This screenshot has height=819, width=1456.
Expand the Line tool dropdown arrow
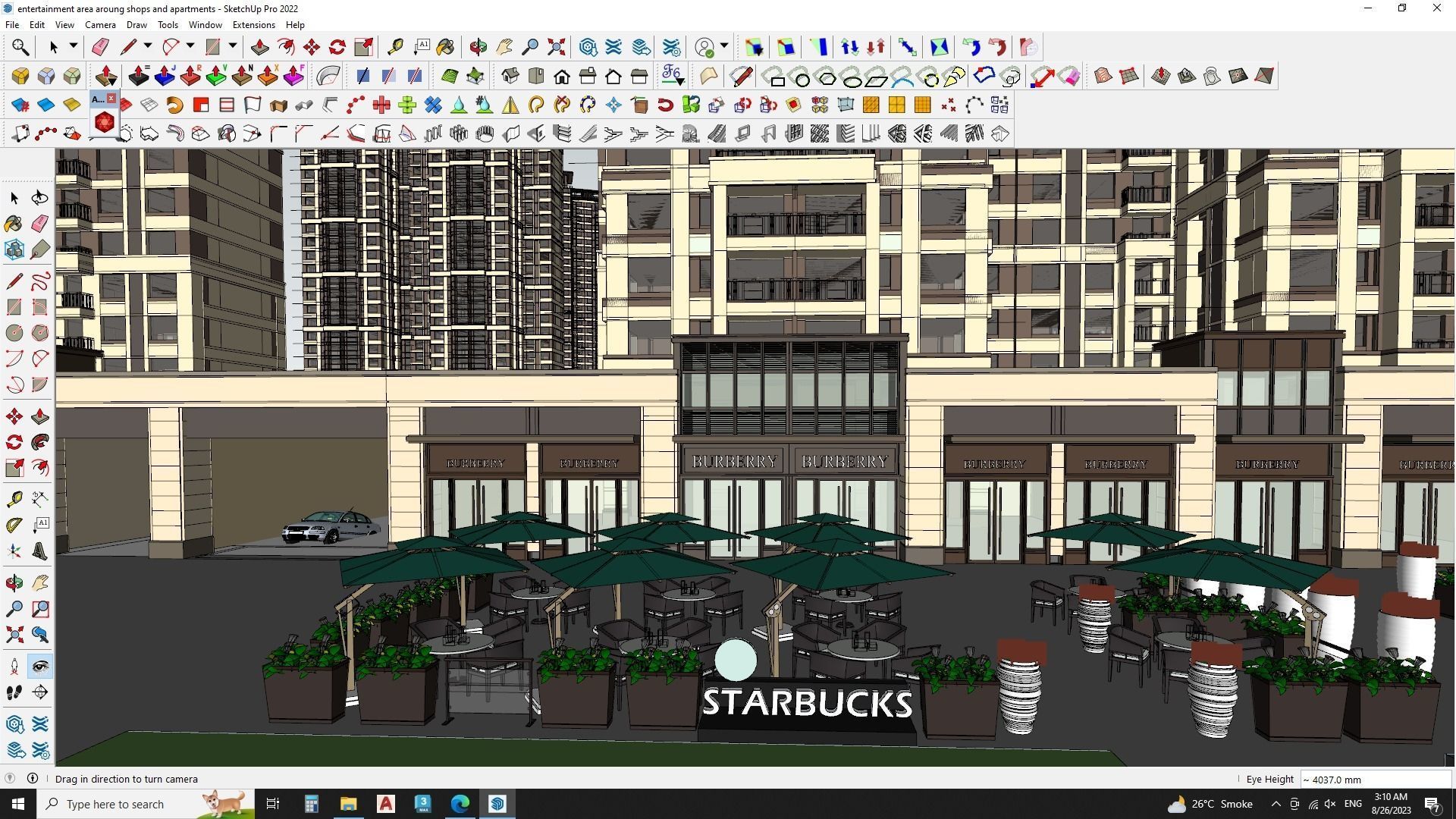[147, 46]
